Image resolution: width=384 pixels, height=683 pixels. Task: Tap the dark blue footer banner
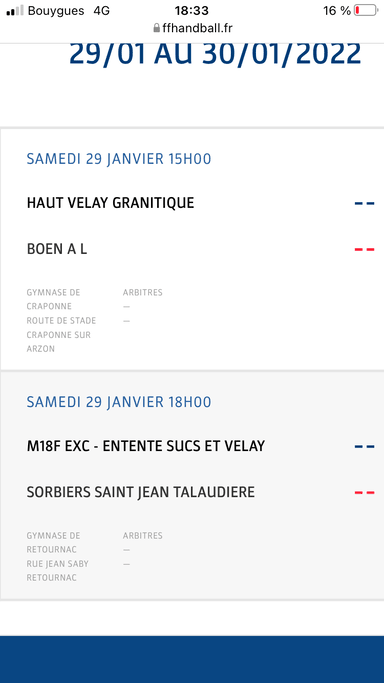(x=192, y=659)
